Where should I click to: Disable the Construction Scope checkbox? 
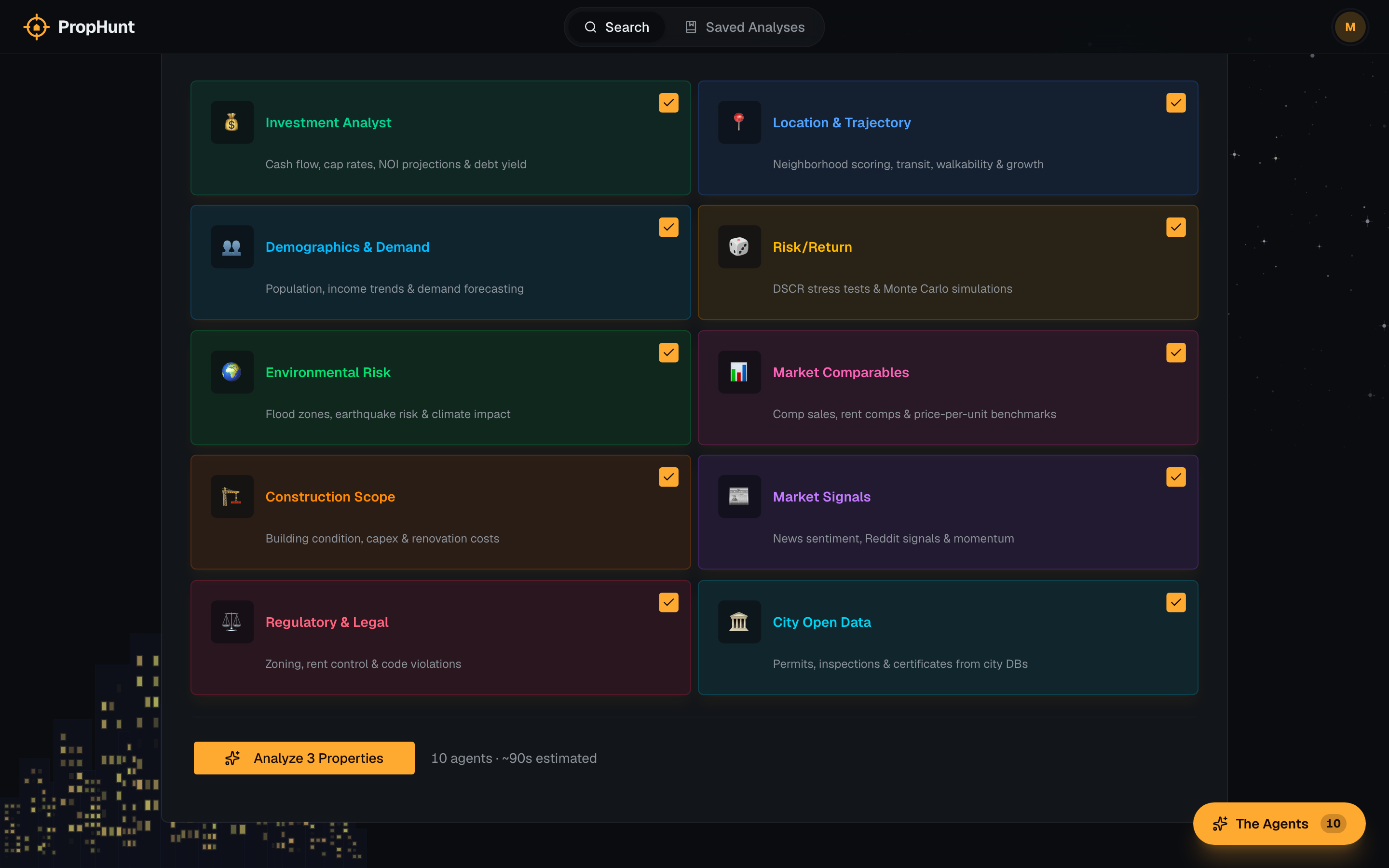pyautogui.click(x=668, y=477)
